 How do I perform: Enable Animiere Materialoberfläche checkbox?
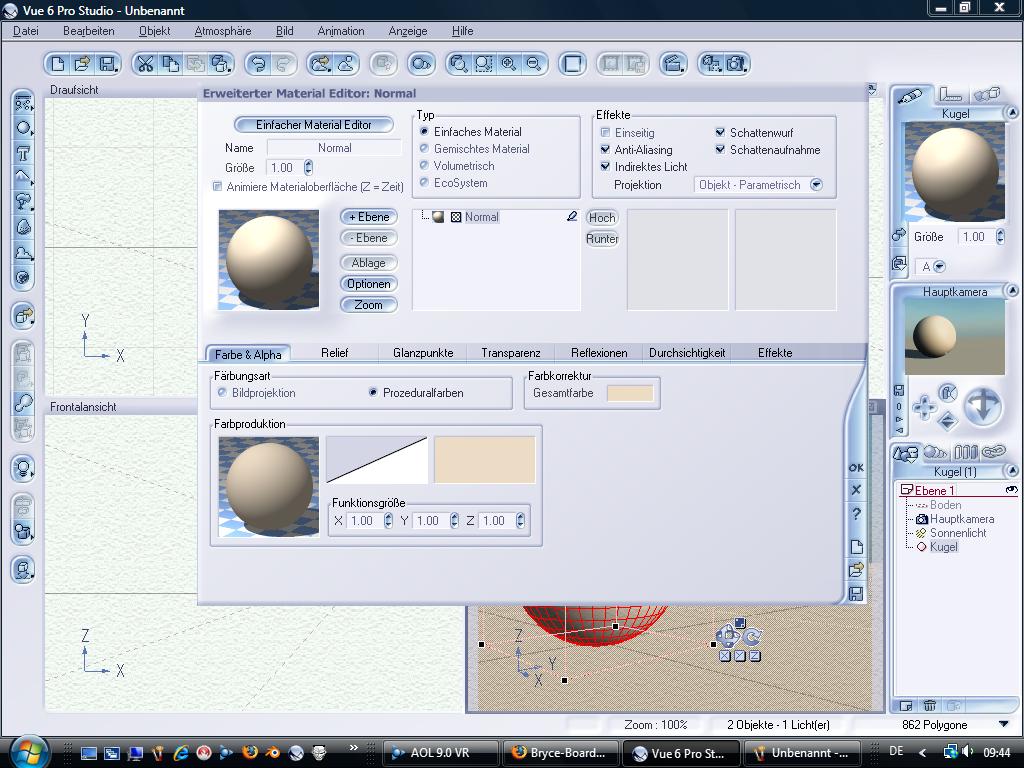(x=217, y=187)
